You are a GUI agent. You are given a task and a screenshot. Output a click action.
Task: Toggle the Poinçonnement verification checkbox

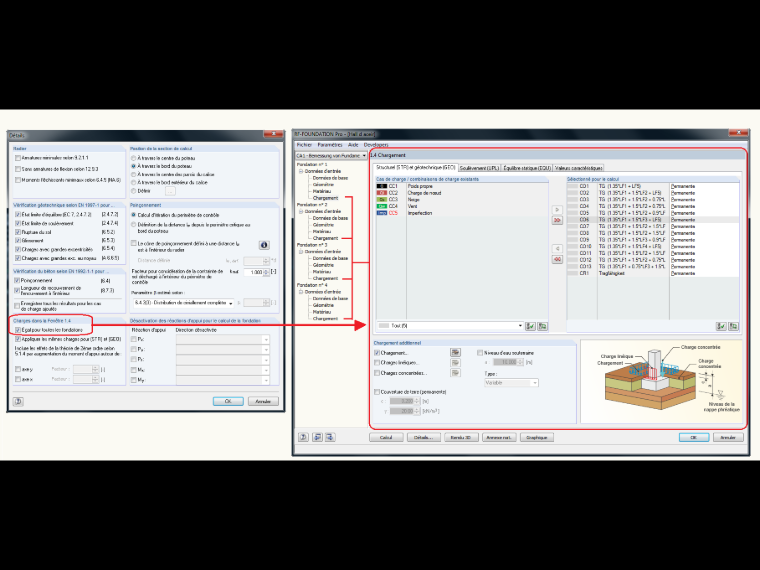17,281
